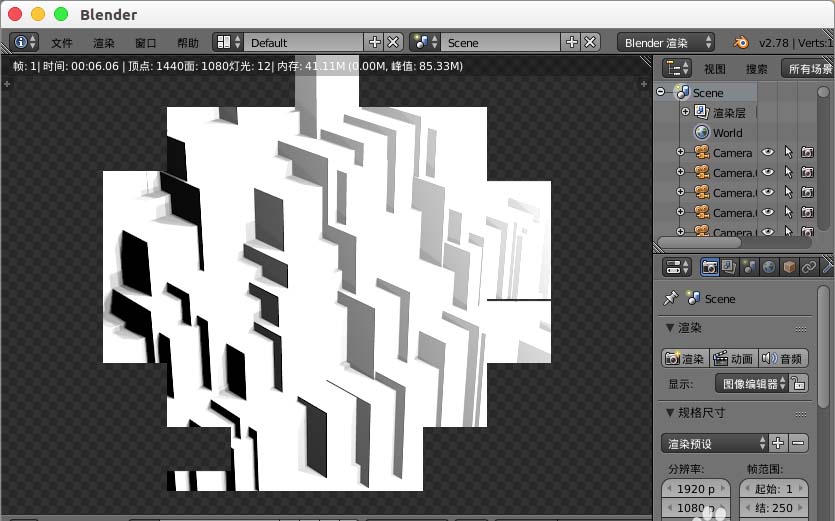Open the Render properties tab camera icon
This screenshot has width=835, height=521.
(x=709, y=267)
